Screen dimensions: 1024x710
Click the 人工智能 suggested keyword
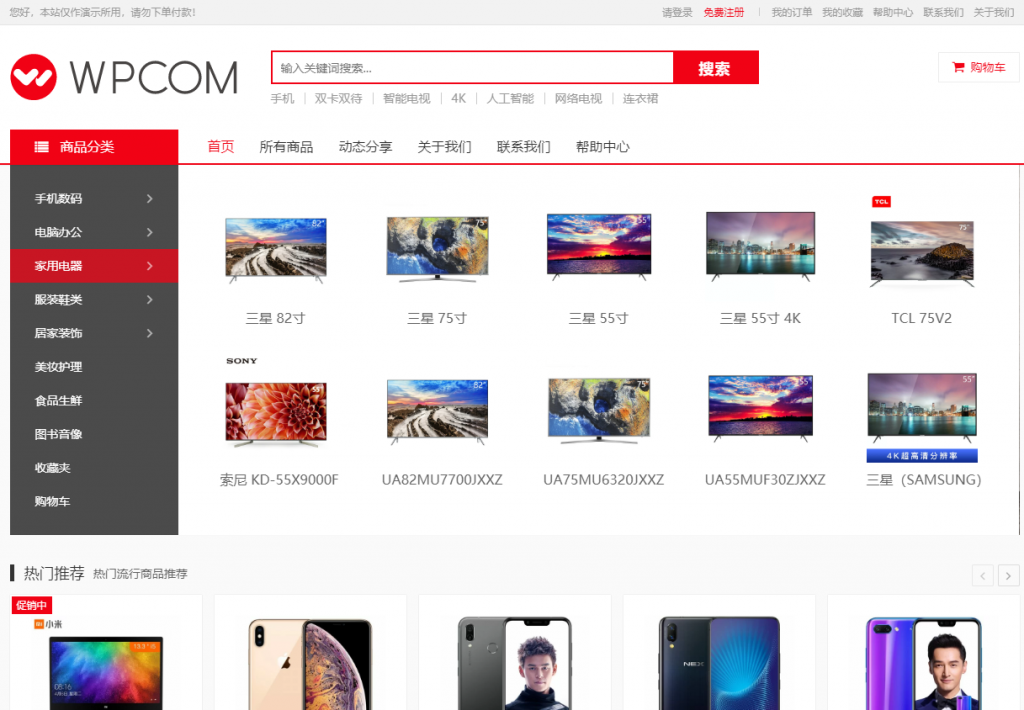click(x=510, y=99)
